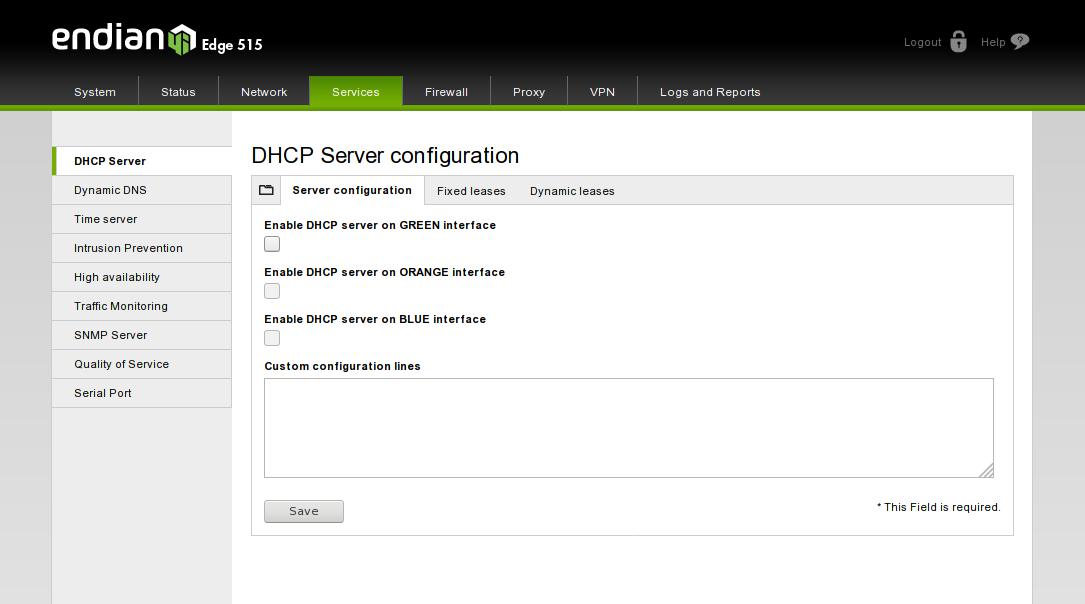
Task: Click the Help speech bubble icon
Action: tap(1019, 42)
